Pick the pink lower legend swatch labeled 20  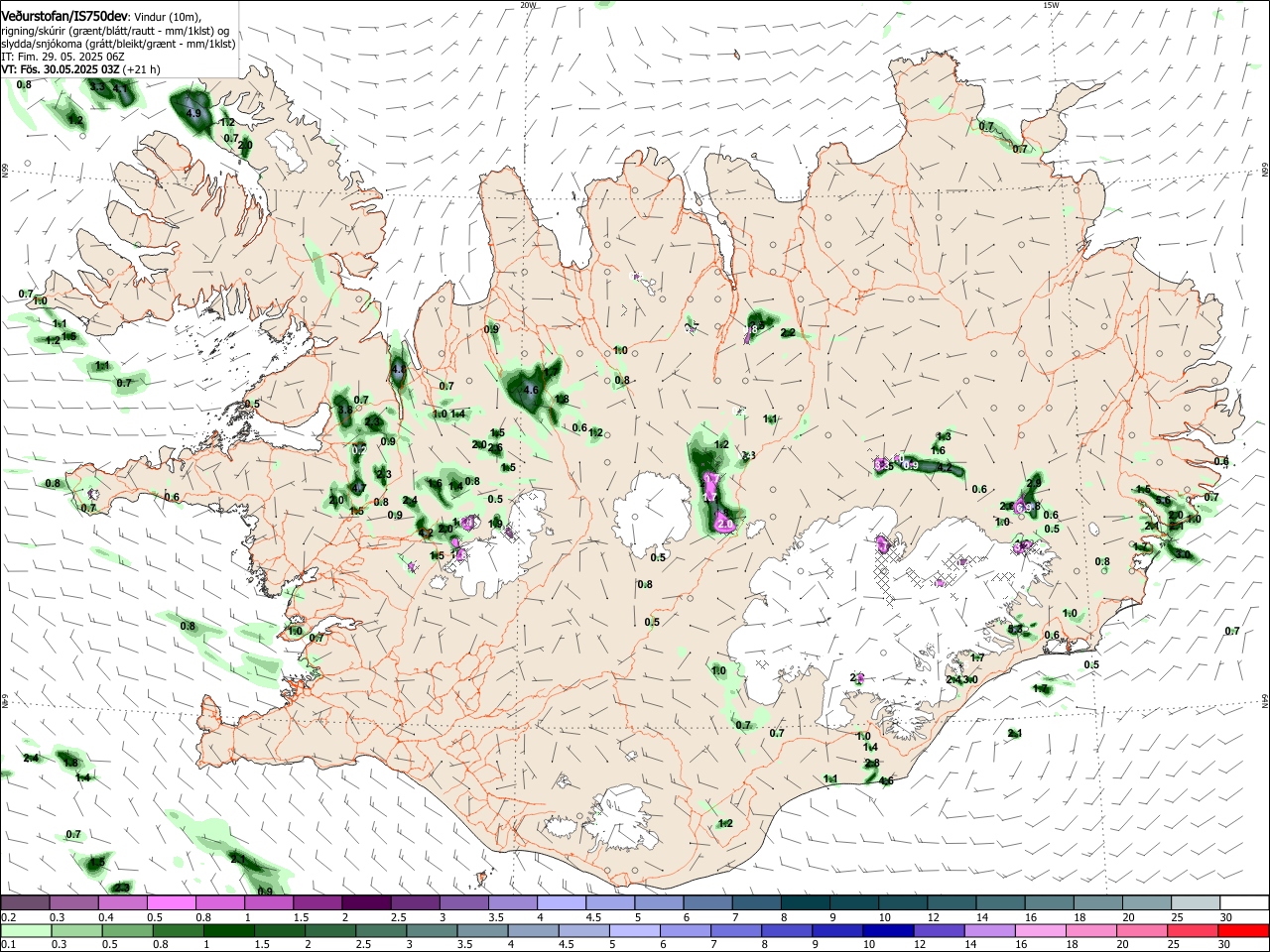pyautogui.click(x=1143, y=931)
